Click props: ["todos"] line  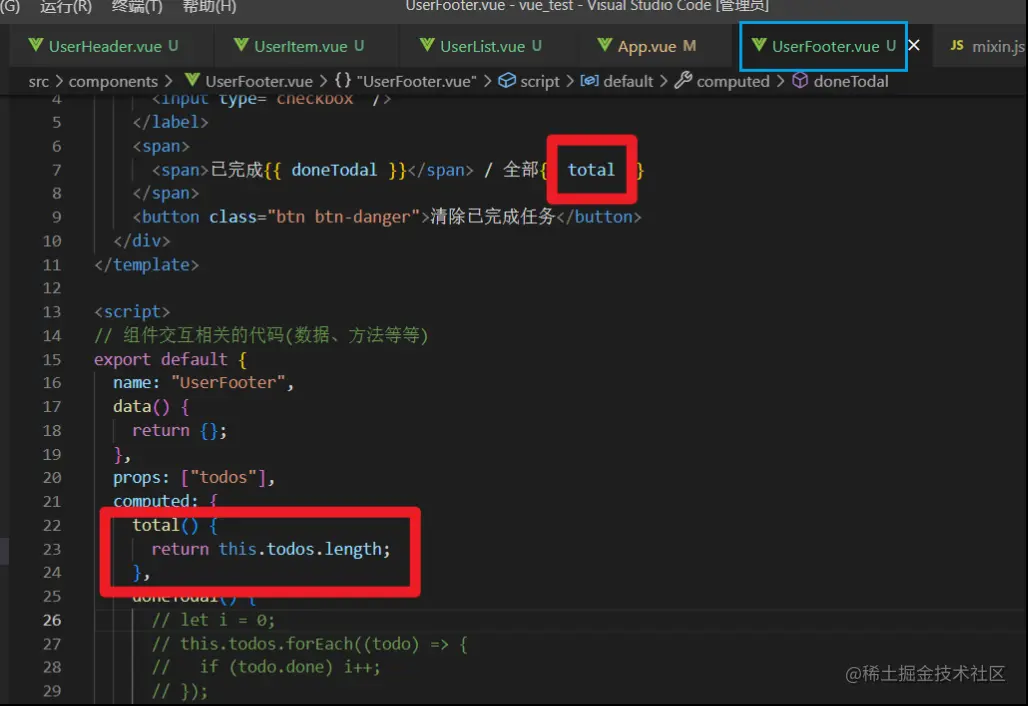194,478
